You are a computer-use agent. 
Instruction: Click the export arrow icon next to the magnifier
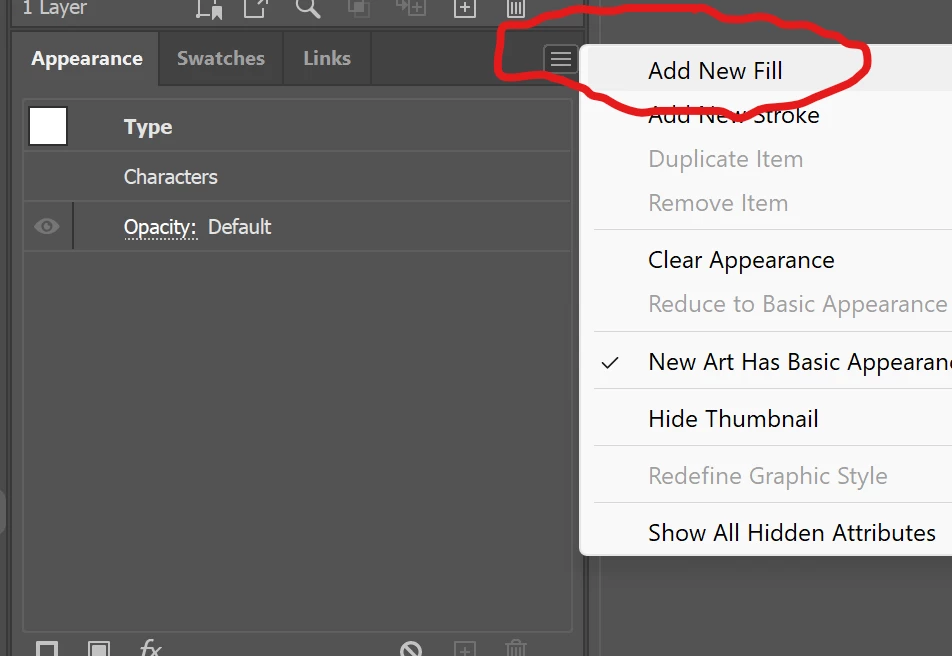[256, 9]
